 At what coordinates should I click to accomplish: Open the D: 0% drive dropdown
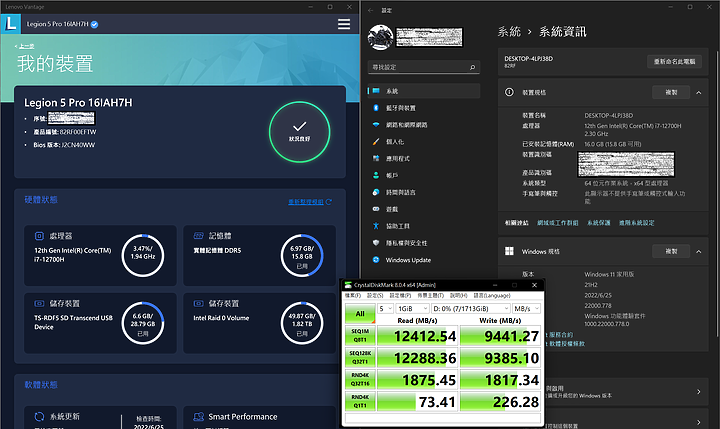(471, 309)
